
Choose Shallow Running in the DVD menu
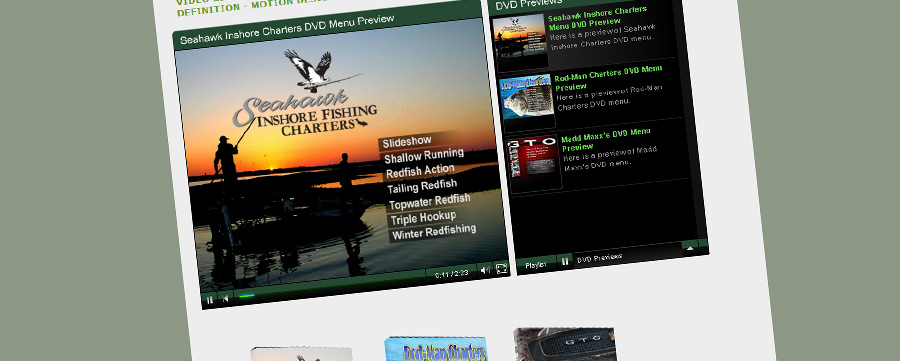pyautogui.click(x=424, y=156)
